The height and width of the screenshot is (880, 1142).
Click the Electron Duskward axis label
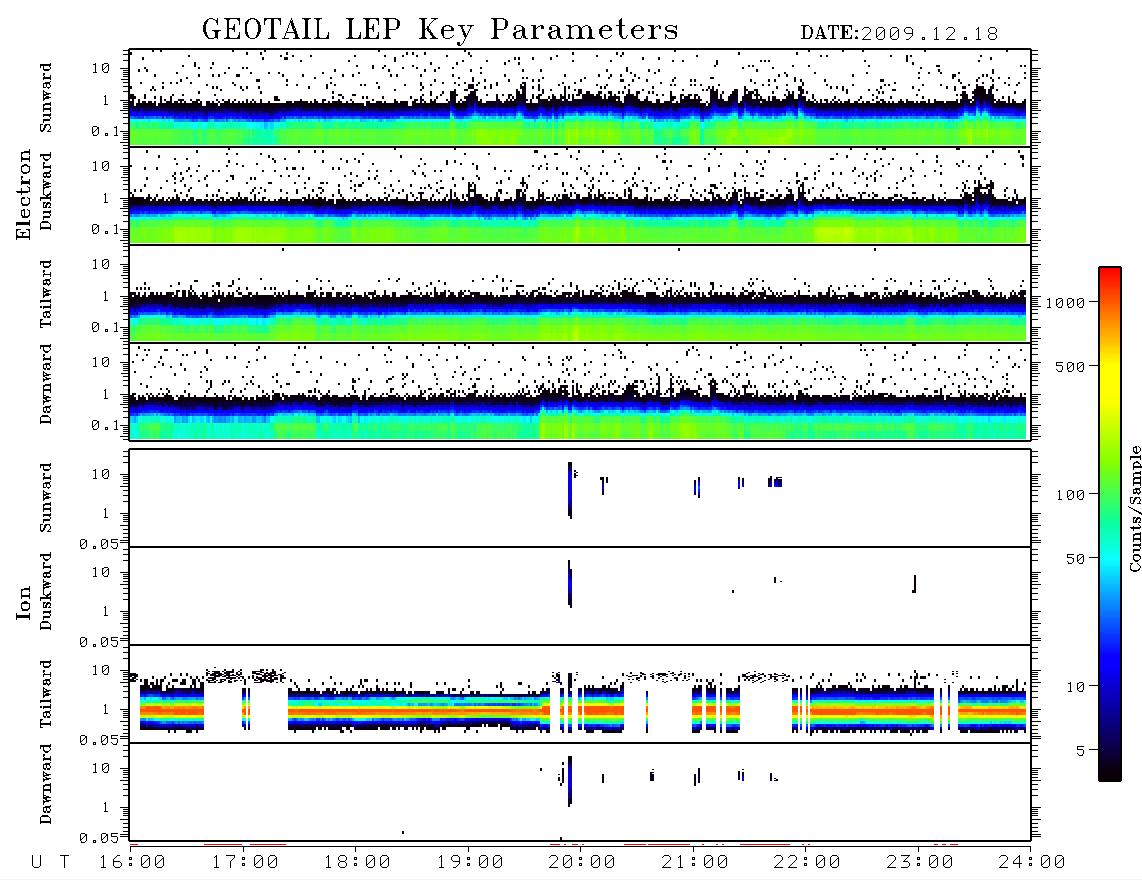[46, 191]
